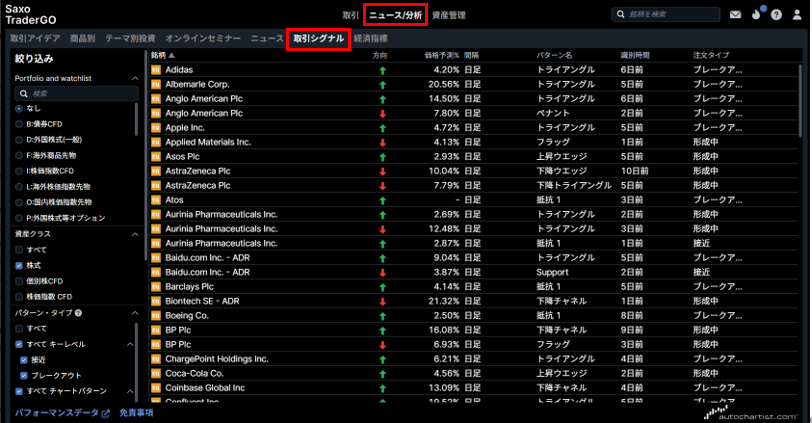Click the ペナント pattern for Anglo American Plc
The height and width of the screenshot is (423, 812).
pyautogui.click(x=553, y=113)
